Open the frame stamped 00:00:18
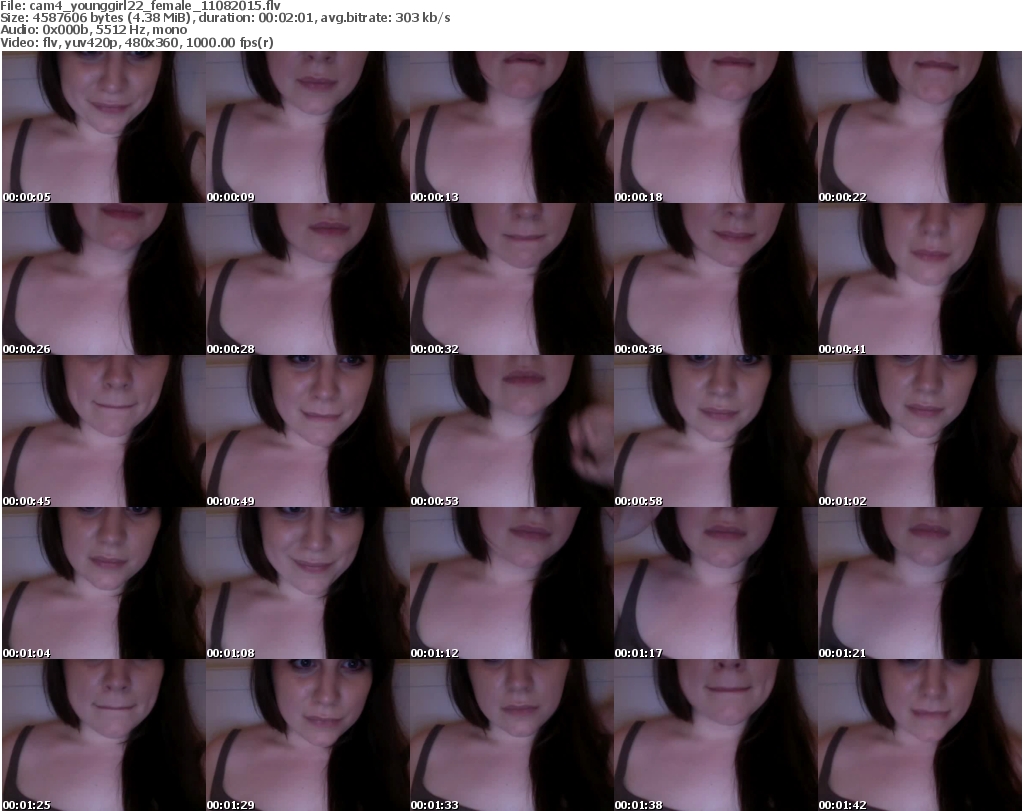Image resolution: width=1024 pixels, height=811 pixels. [x=716, y=127]
